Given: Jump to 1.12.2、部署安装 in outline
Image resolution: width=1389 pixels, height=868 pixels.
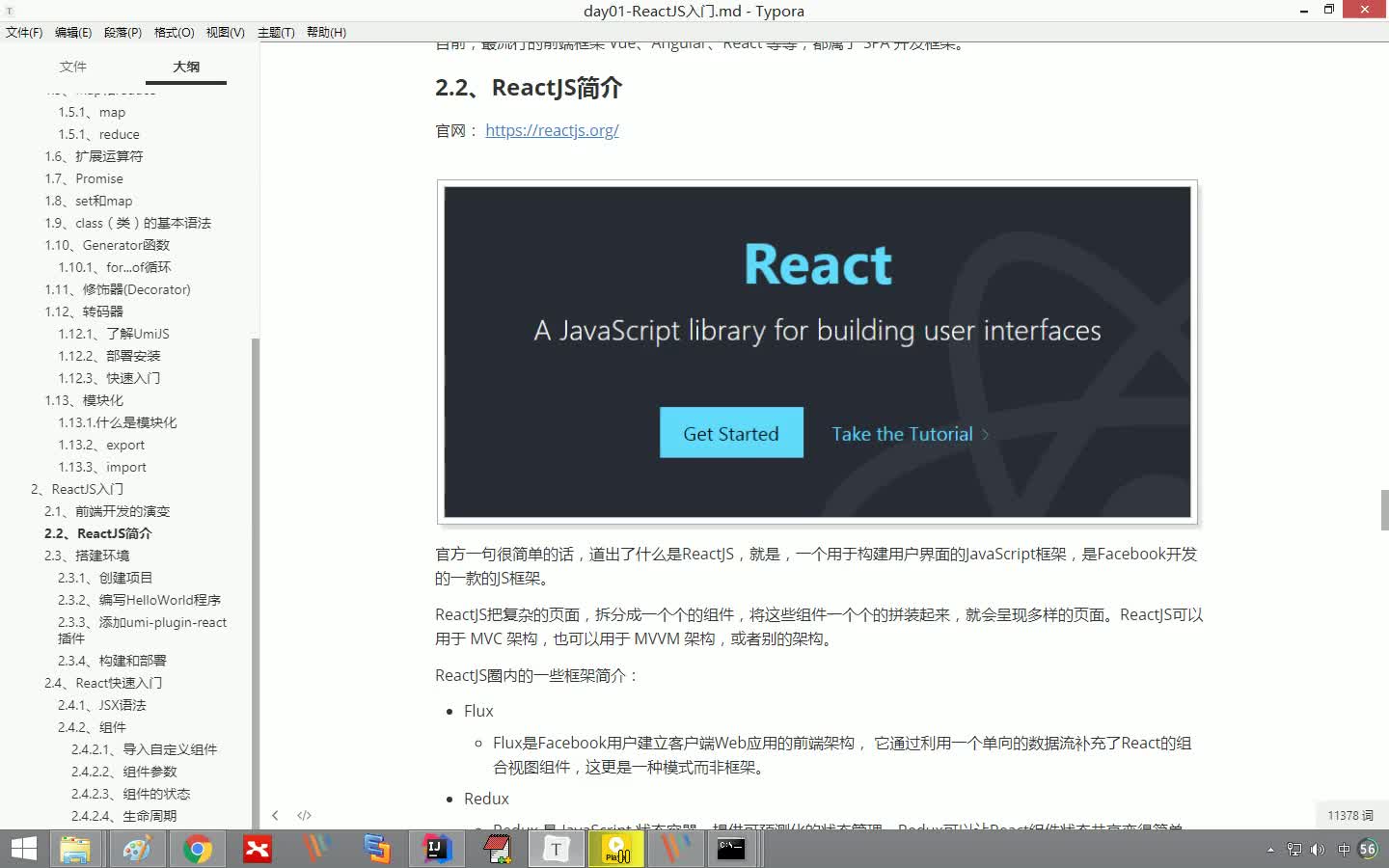Looking at the screenshot, I should point(109,356).
